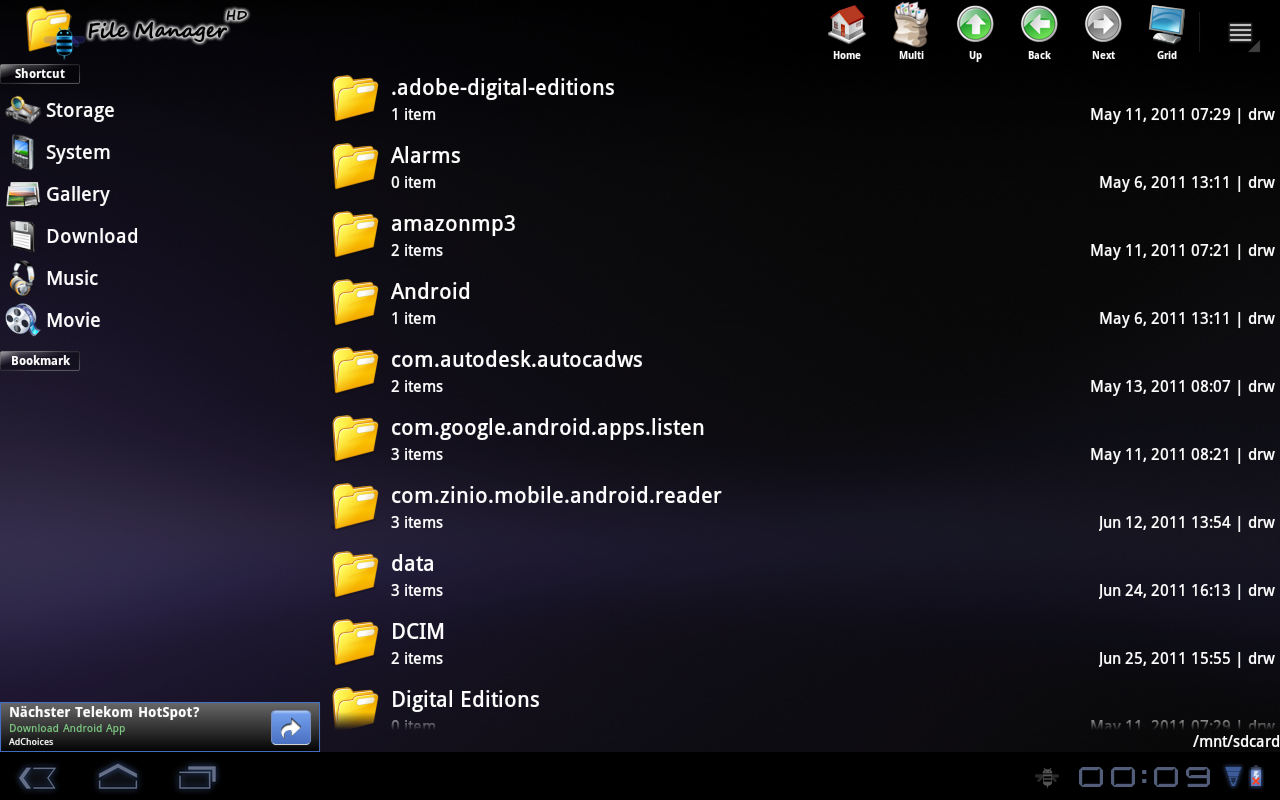Viewport: 1280px width, 800px height.
Task: Open com.autodesk.autocadws folder icon
Action: (355, 370)
